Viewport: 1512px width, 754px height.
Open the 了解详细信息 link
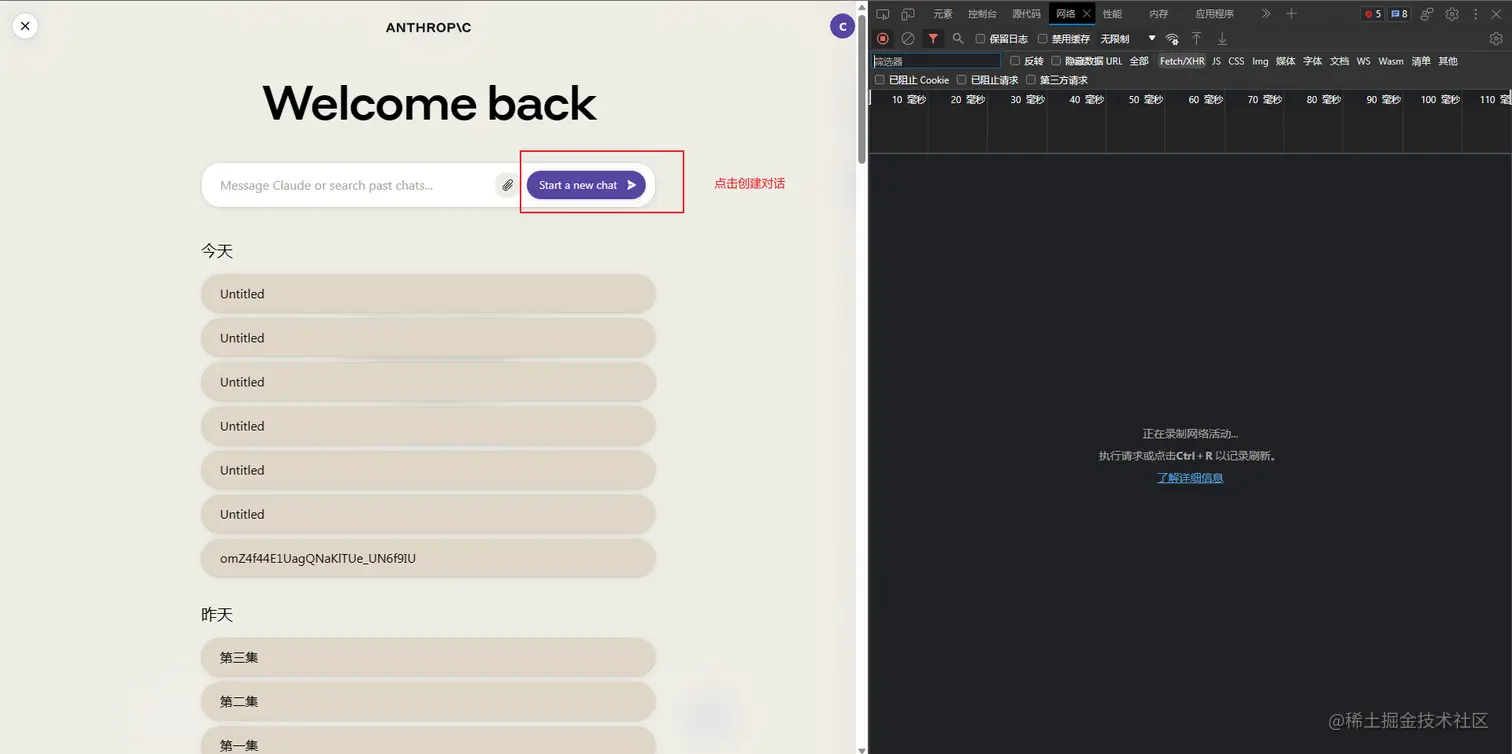(x=1190, y=478)
